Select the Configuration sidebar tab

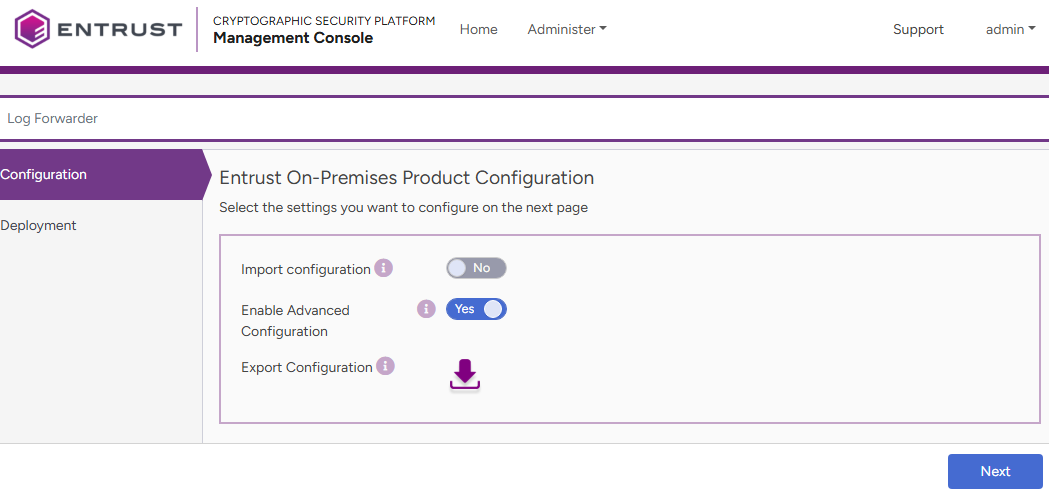(x=44, y=175)
